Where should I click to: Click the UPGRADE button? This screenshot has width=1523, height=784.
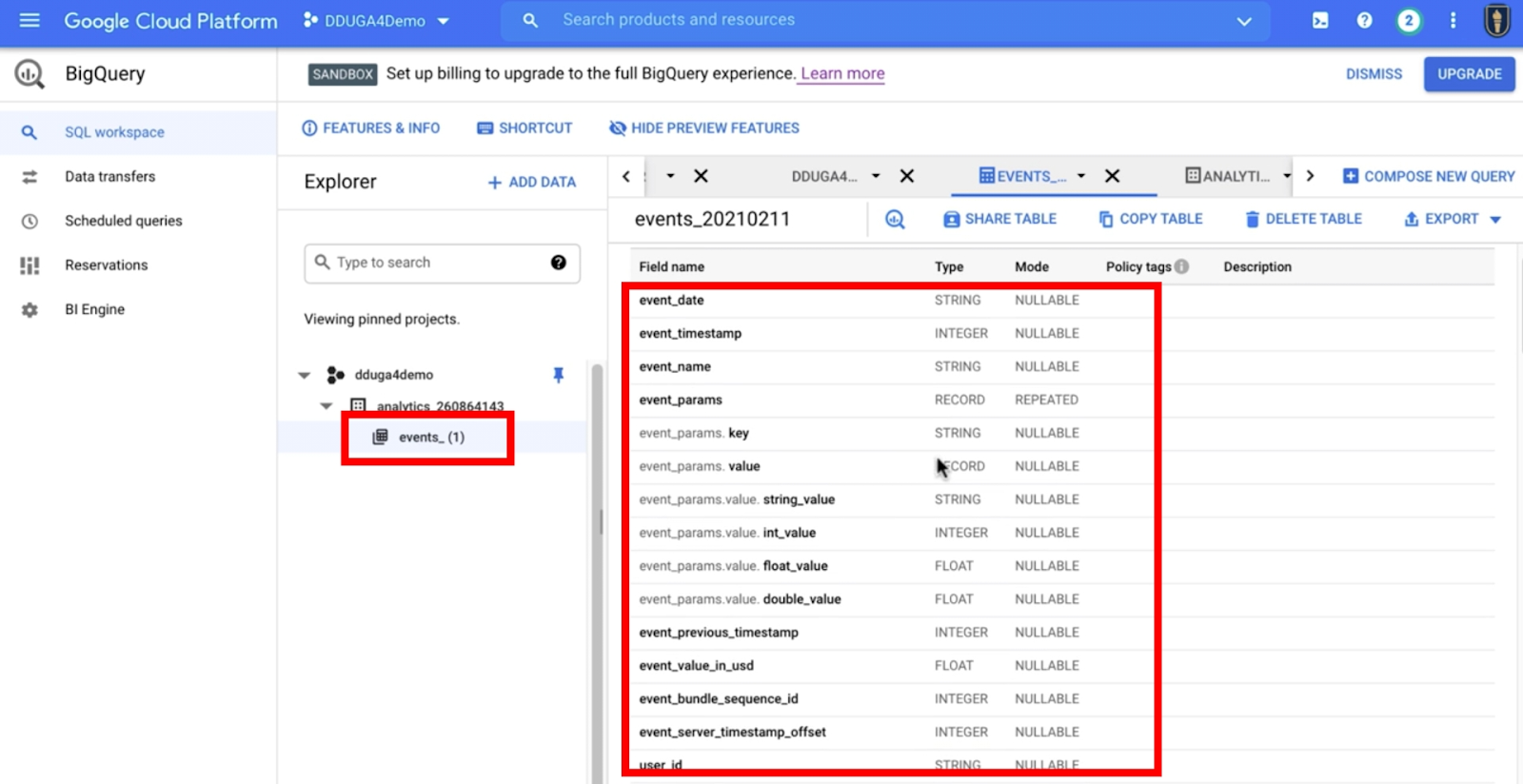pos(1469,74)
